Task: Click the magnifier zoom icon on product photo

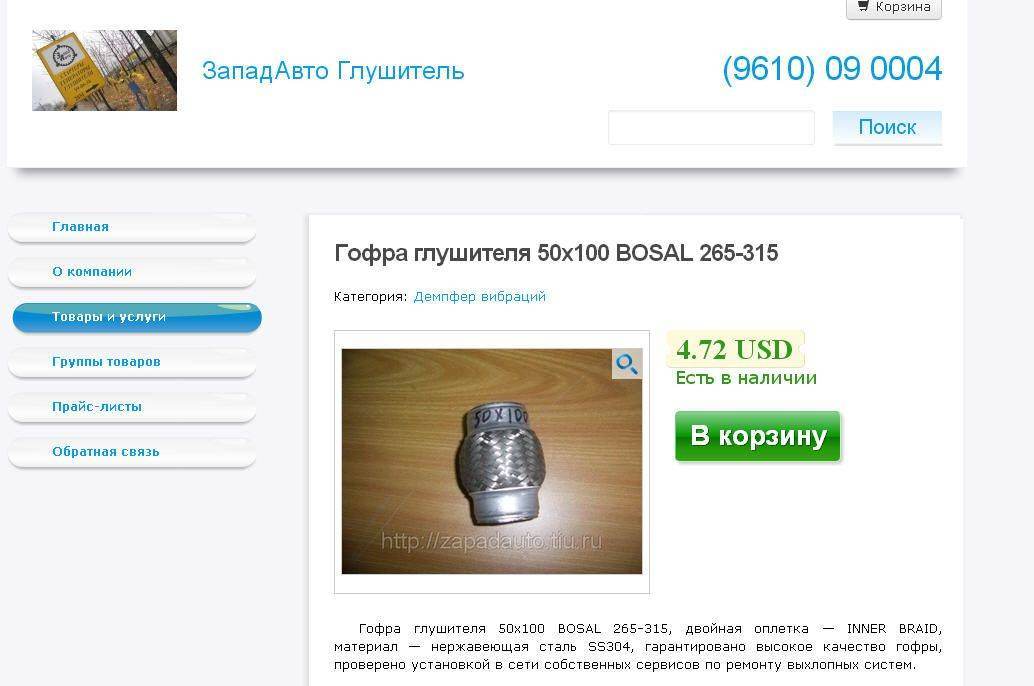Action: pyautogui.click(x=626, y=363)
